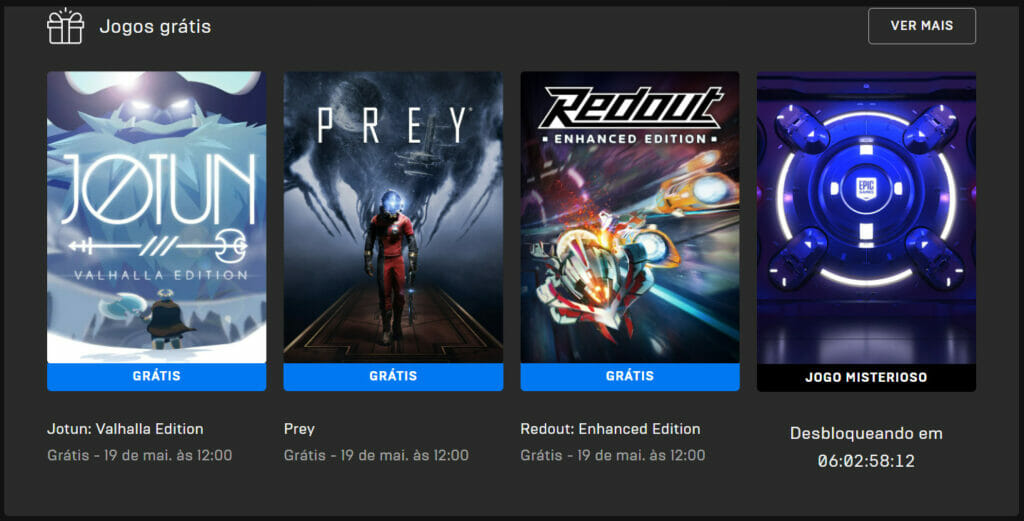
Task: Click the gift box icon beside Jogos grátis
Action: (x=65, y=26)
